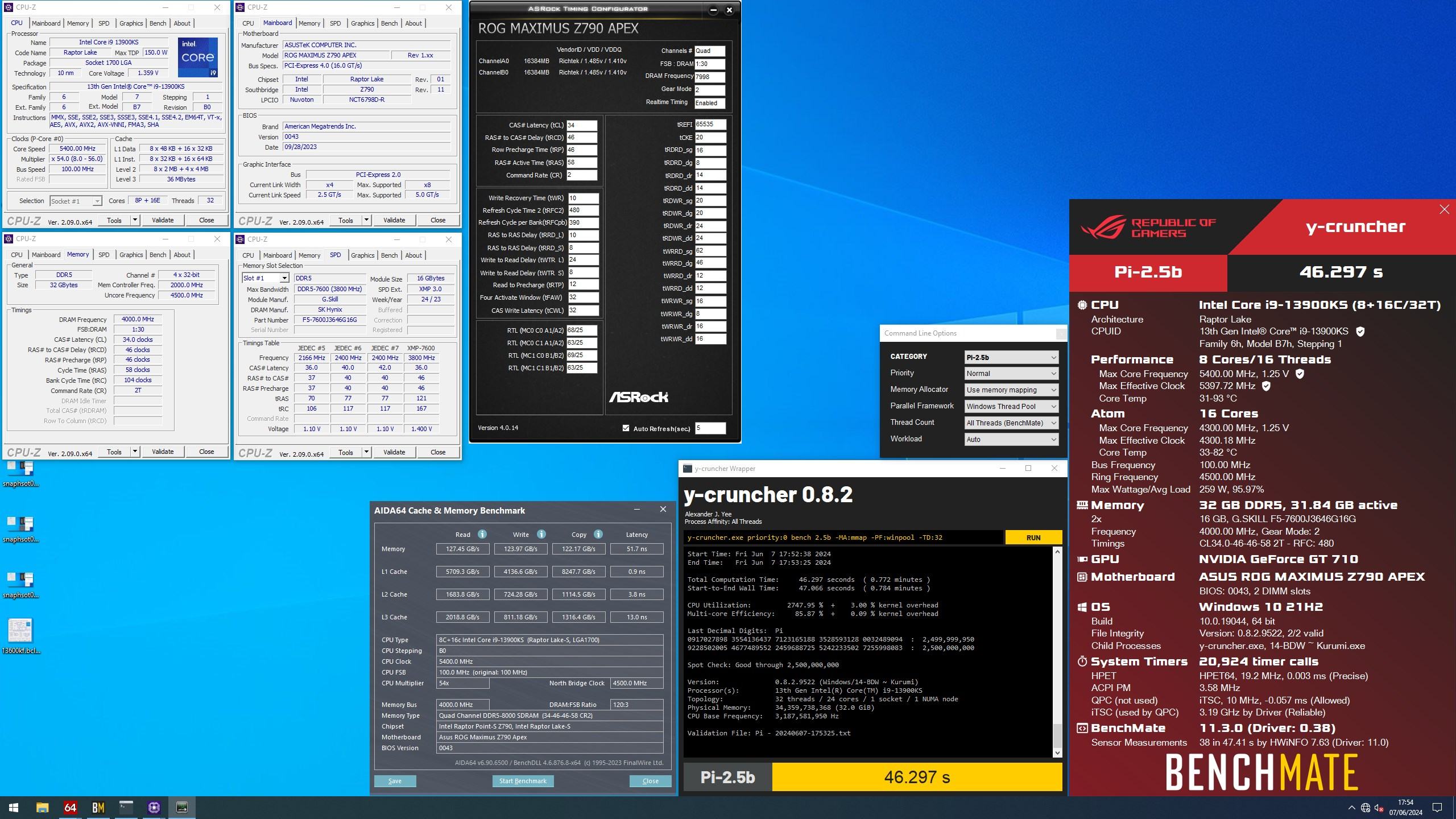The height and width of the screenshot is (819, 1456).
Task: Click the y-cruncher output vertical scrollbar thumb
Action: [x=1057, y=735]
